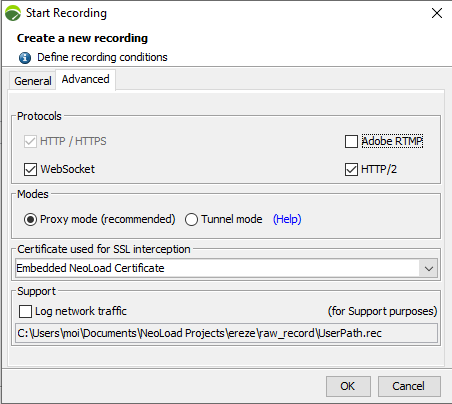Click the WebSocket label text
The width and height of the screenshot is (452, 404).
click(68, 169)
